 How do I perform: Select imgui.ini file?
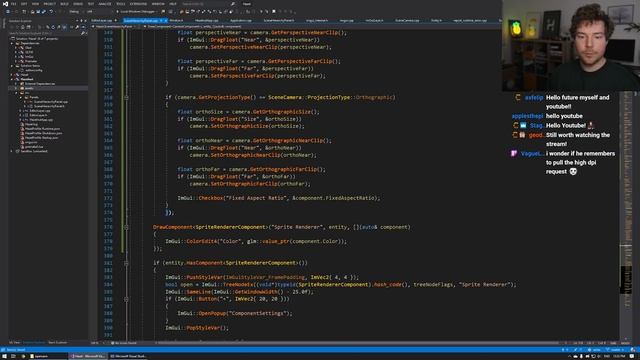click(x=31, y=142)
